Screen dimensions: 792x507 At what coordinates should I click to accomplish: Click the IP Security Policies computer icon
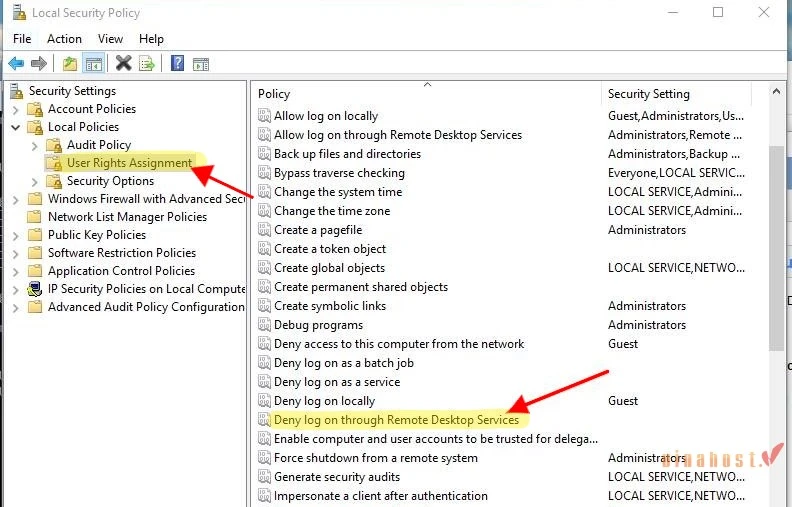[x=35, y=289]
